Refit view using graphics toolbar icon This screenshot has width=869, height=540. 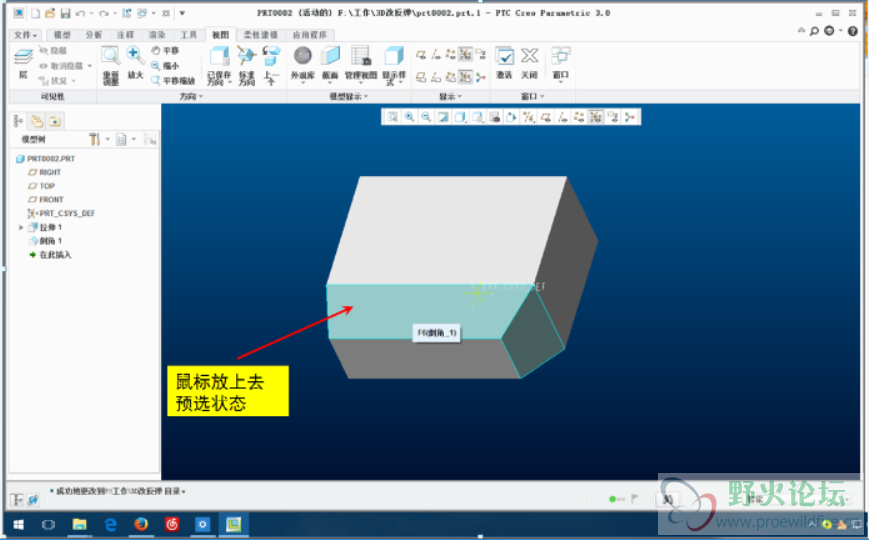tap(392, 117)
